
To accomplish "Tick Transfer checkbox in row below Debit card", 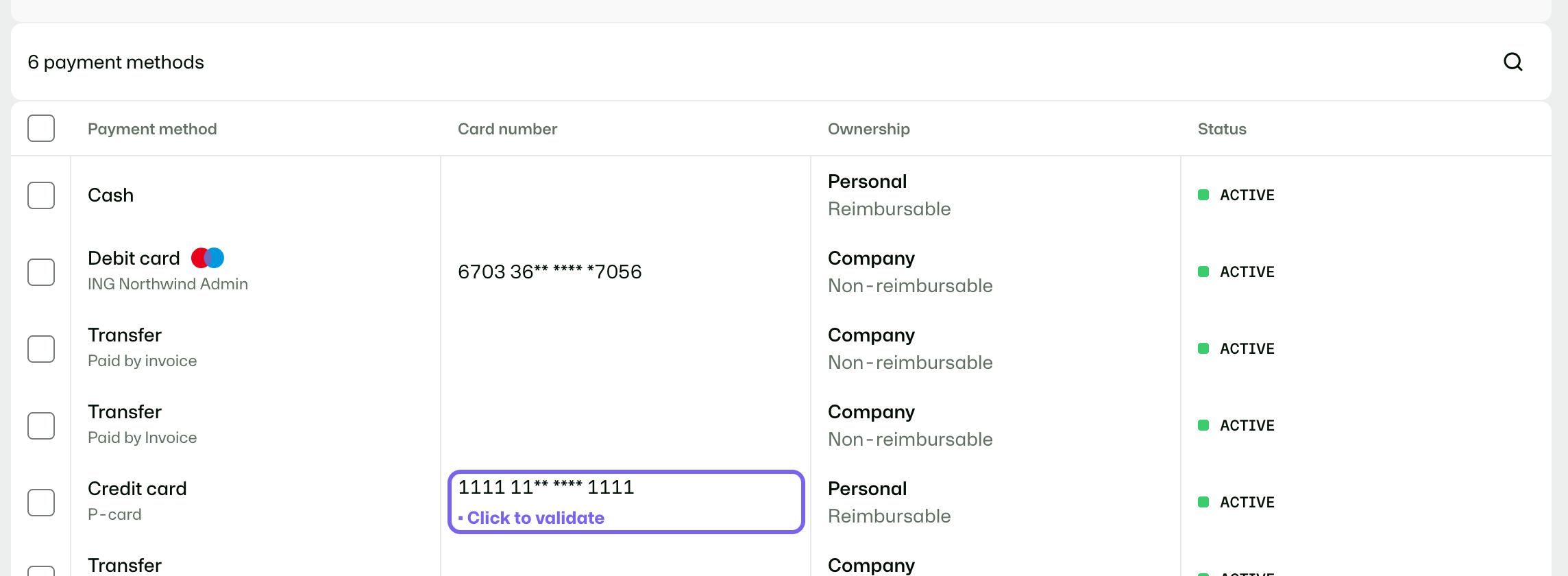I will click(x=41, y=349).
